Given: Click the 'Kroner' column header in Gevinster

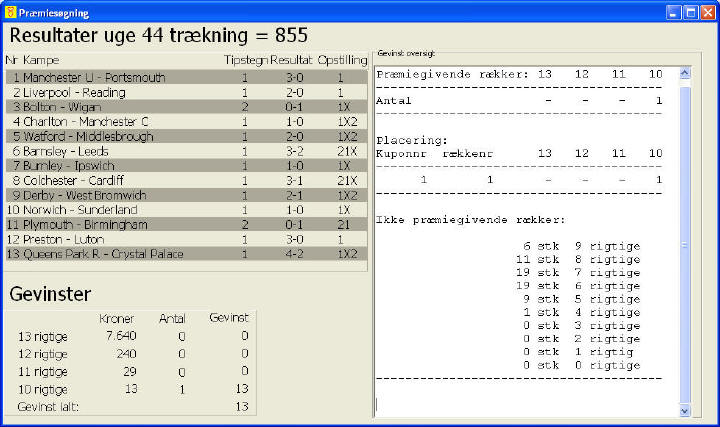Looking at the screenshot, I should 116,319.
